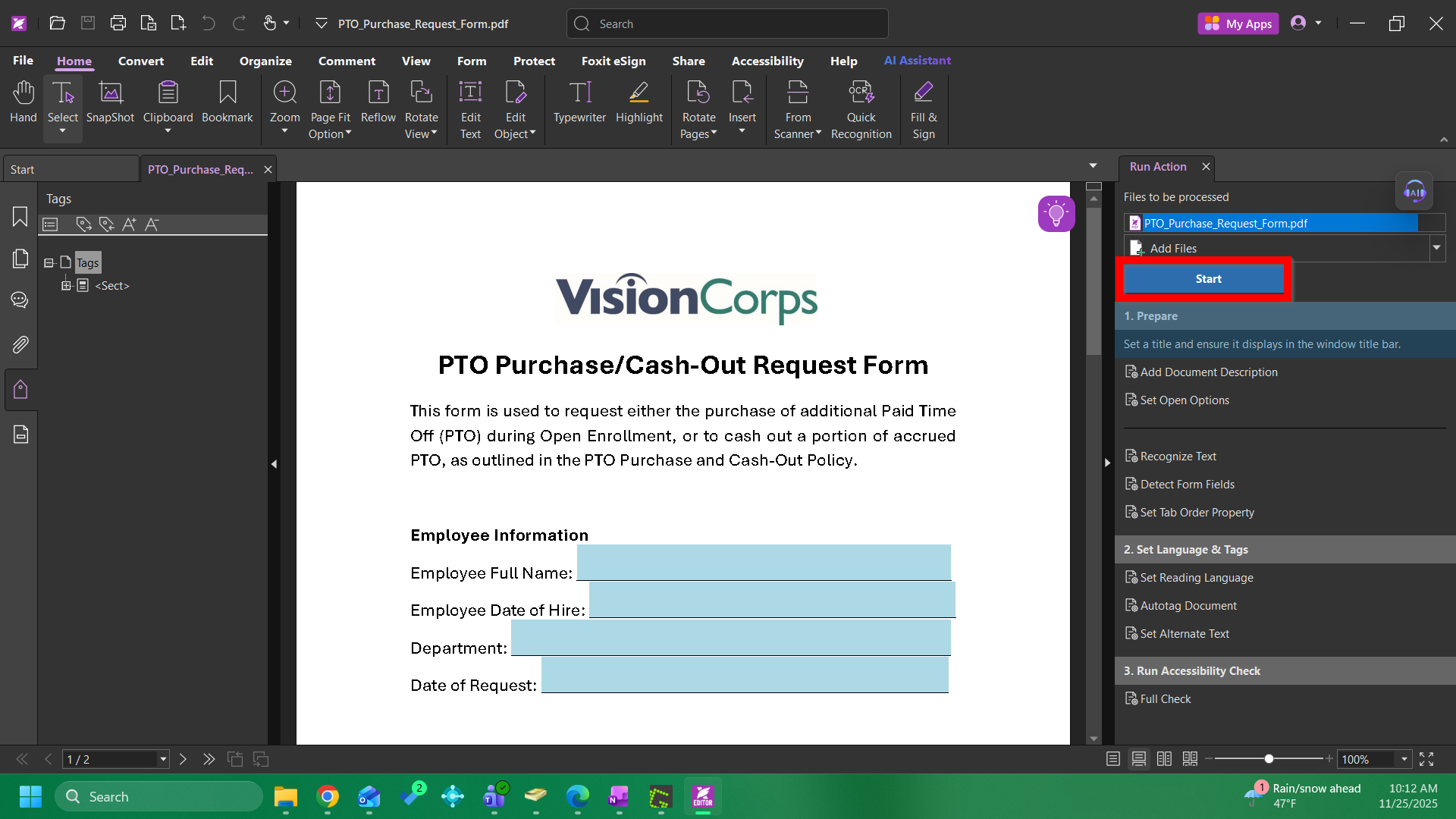1456x819 pixels.
Task: Click the Start button in Run Action
Action: [x=1207, y=279]
